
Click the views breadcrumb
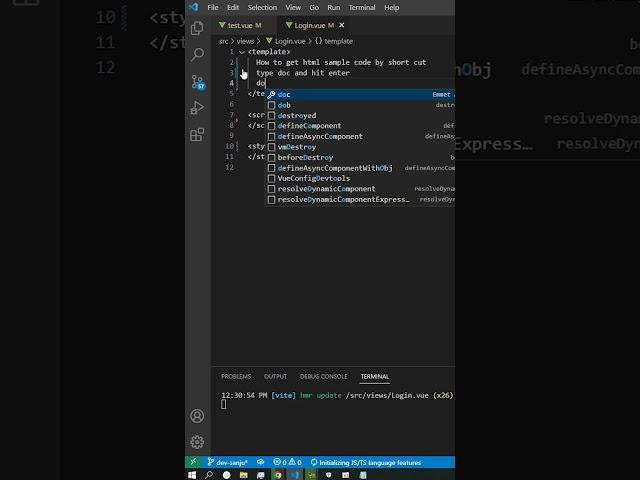tap(245, 41)
